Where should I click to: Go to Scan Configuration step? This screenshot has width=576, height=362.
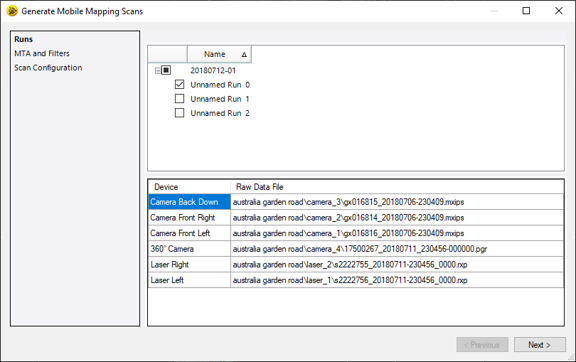tap(48, 68)
